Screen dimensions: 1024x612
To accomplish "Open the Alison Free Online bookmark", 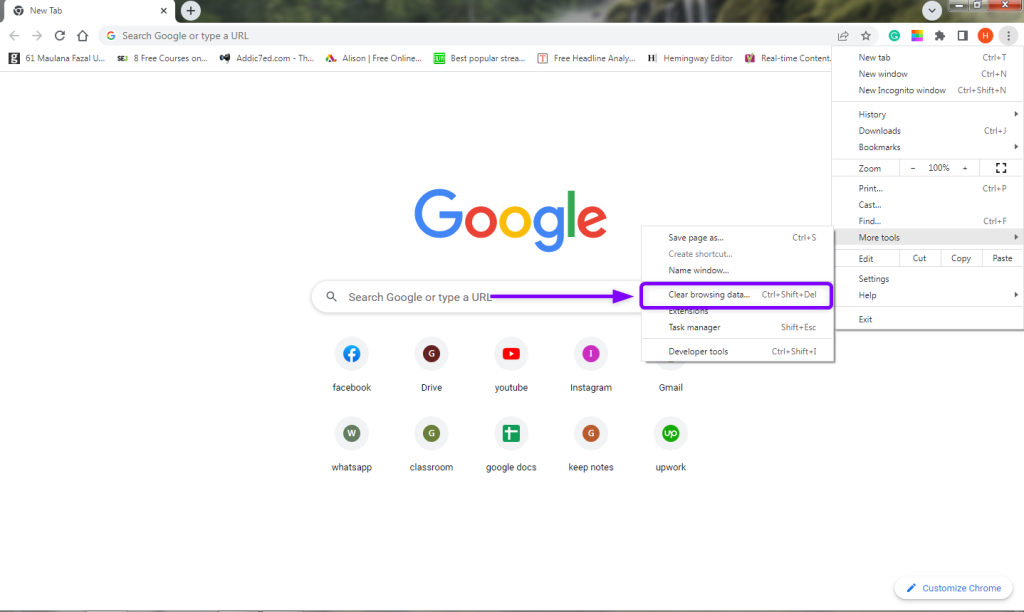I will pyautogui.click(x=374, y=58).
